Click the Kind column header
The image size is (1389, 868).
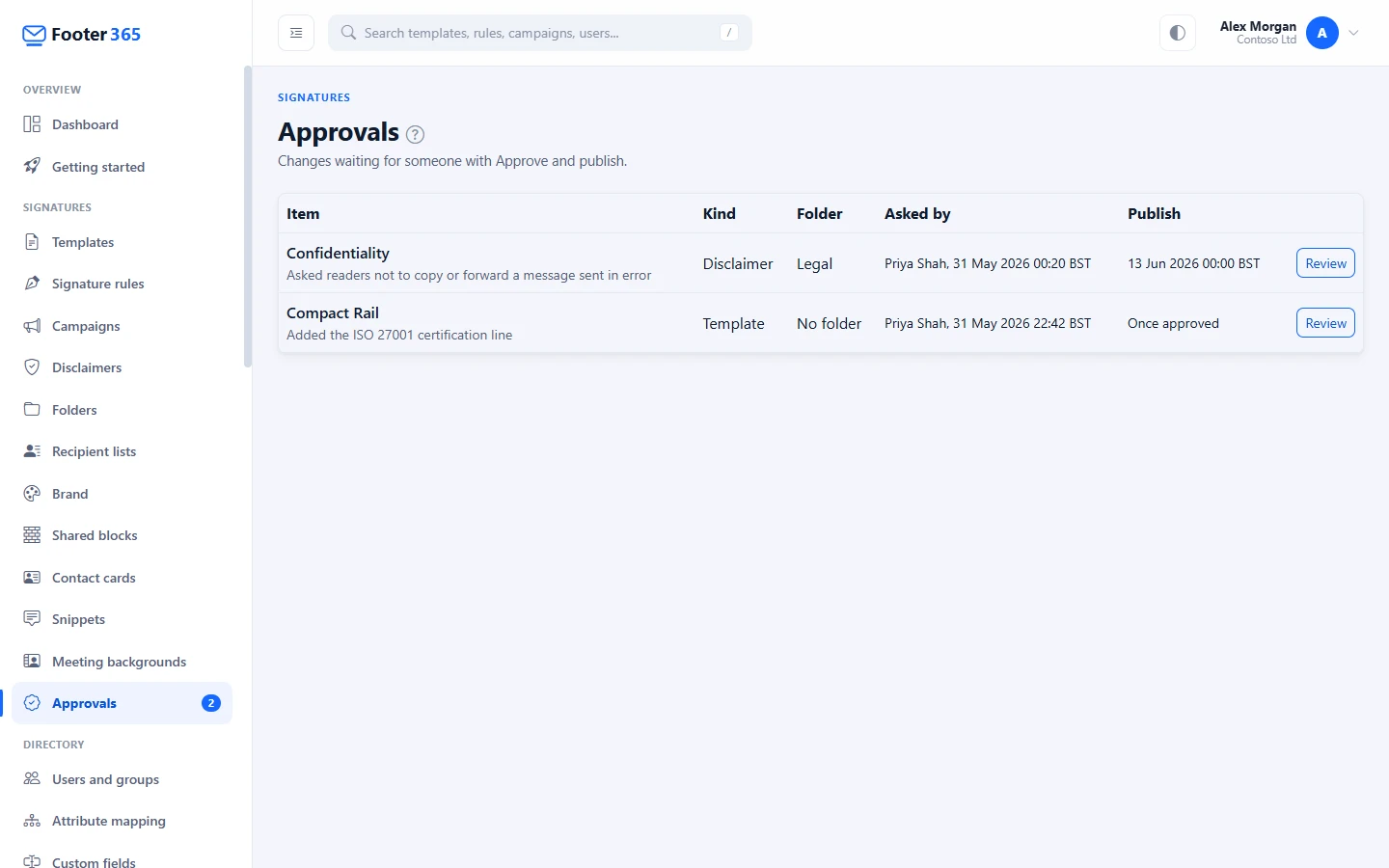tap(719, 214)
